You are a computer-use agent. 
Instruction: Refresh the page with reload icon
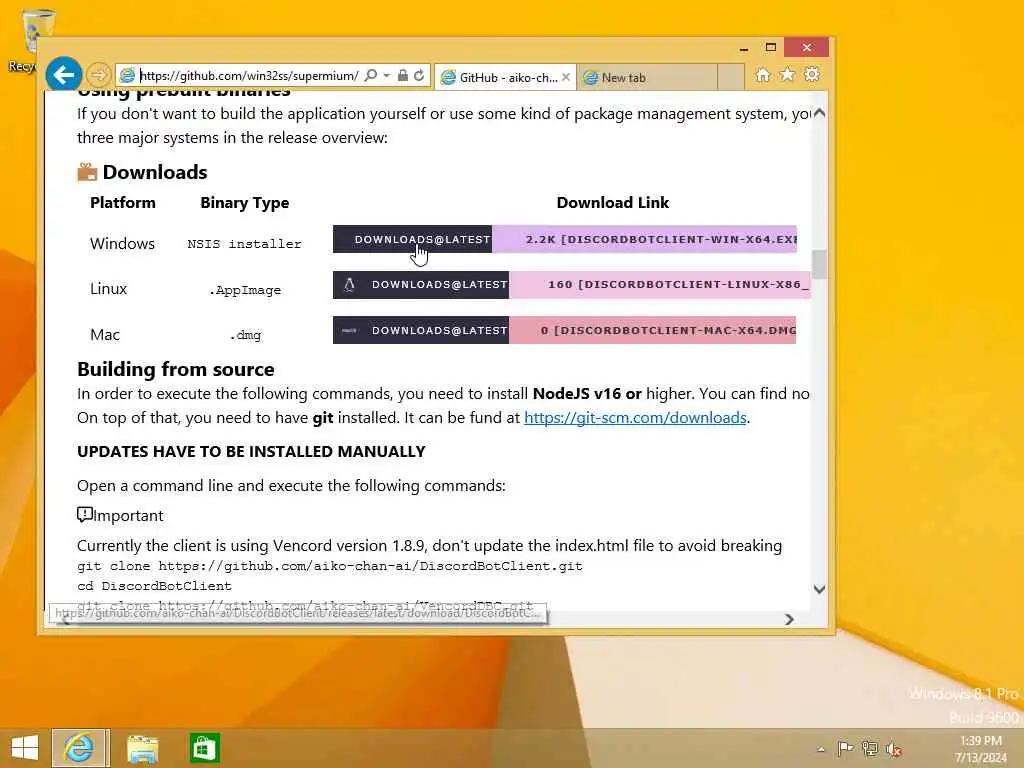(x=419, y=76)
